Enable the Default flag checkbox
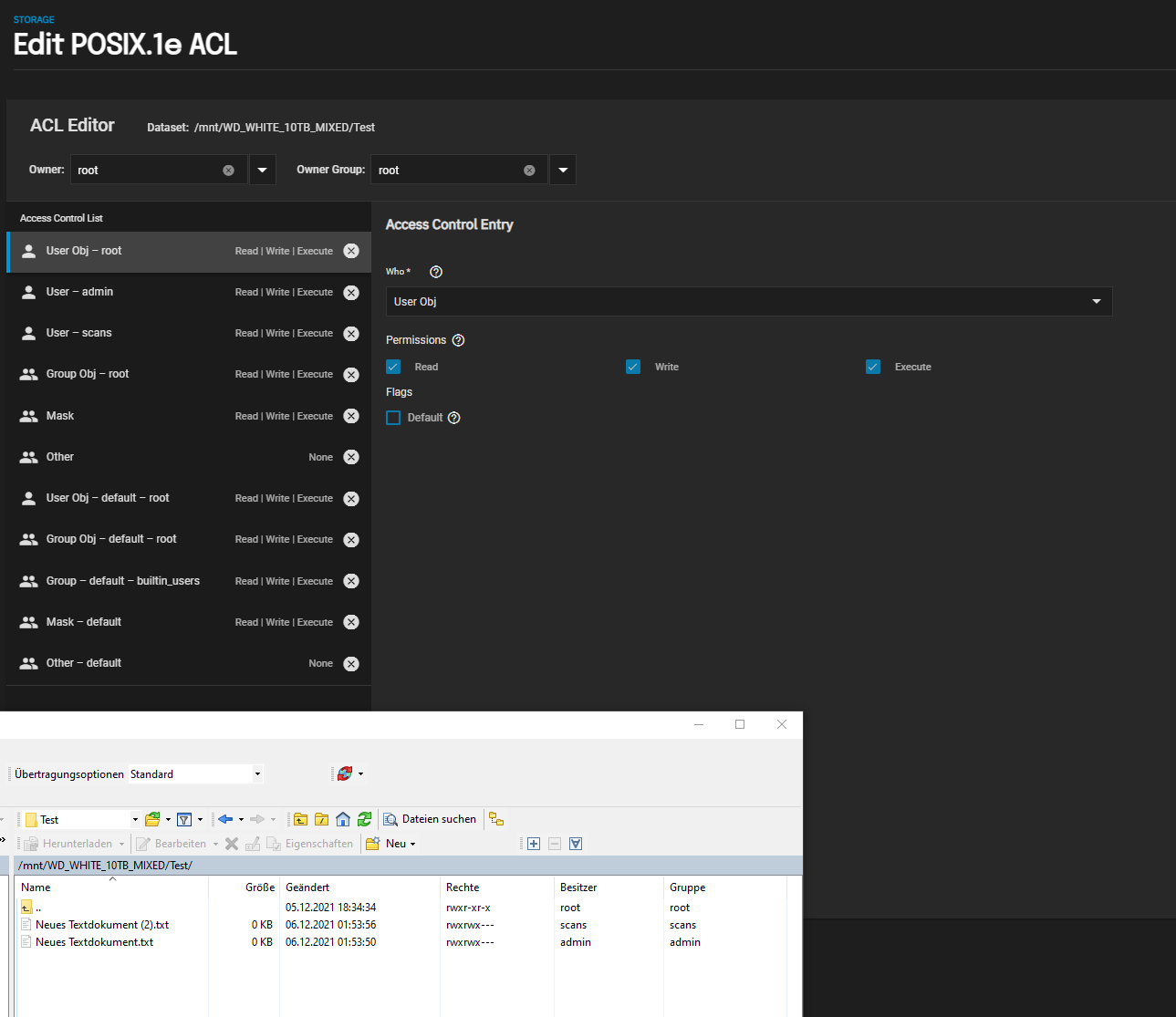 click(x=393, y=418)
